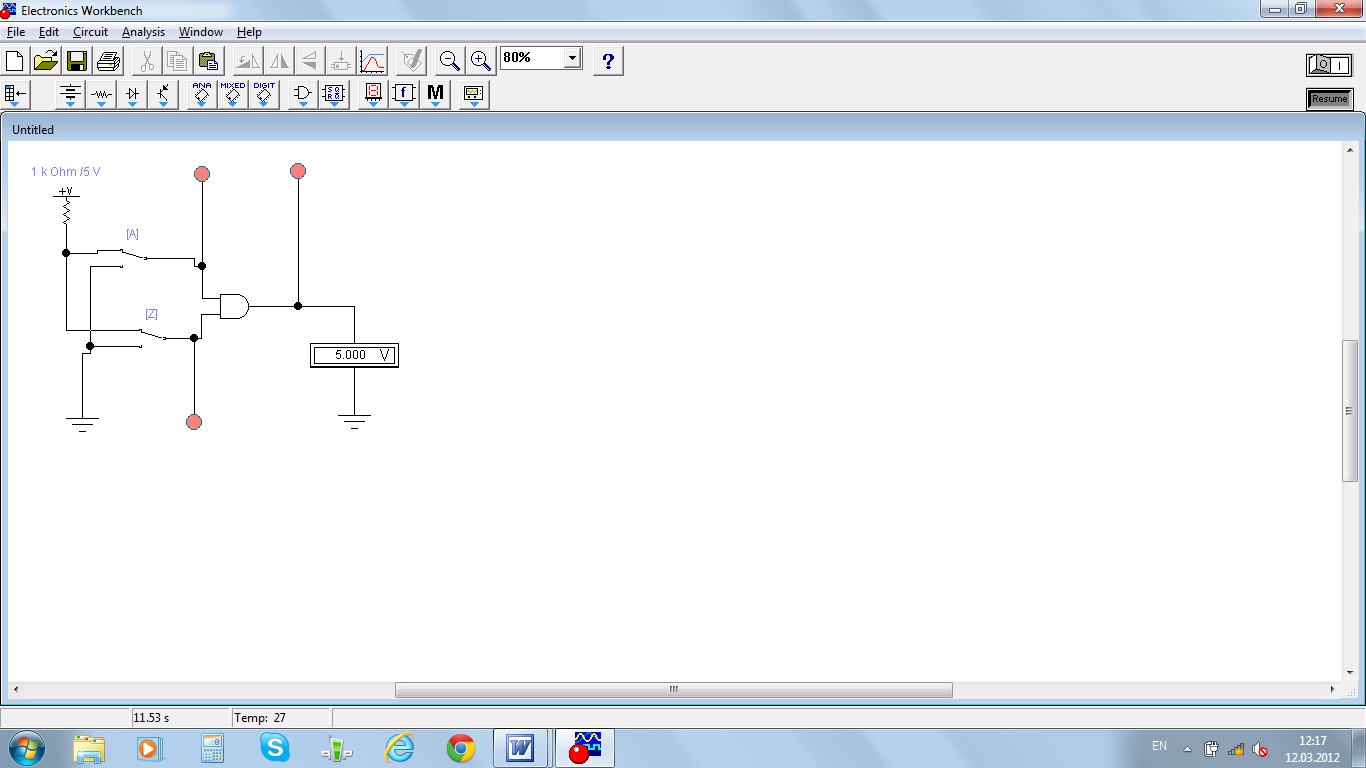Screen dimensions: 1366x768
Task: Click the vertical scroll down arrow
Action: [1350, 673]
